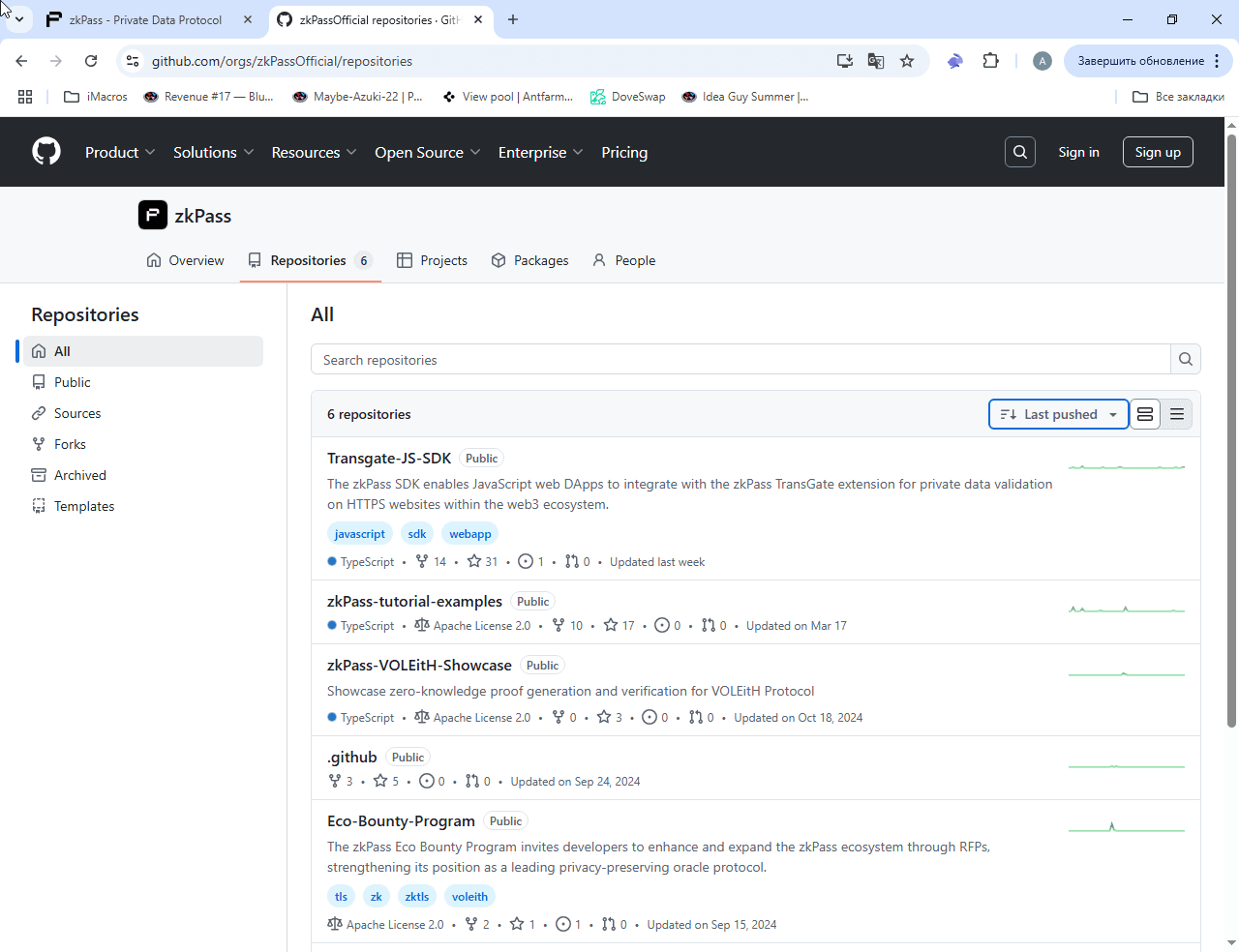Click the forks count 2 for Eco-Bounty-Program
This screenshot has height=952, width=1239.
click(477, 925)
